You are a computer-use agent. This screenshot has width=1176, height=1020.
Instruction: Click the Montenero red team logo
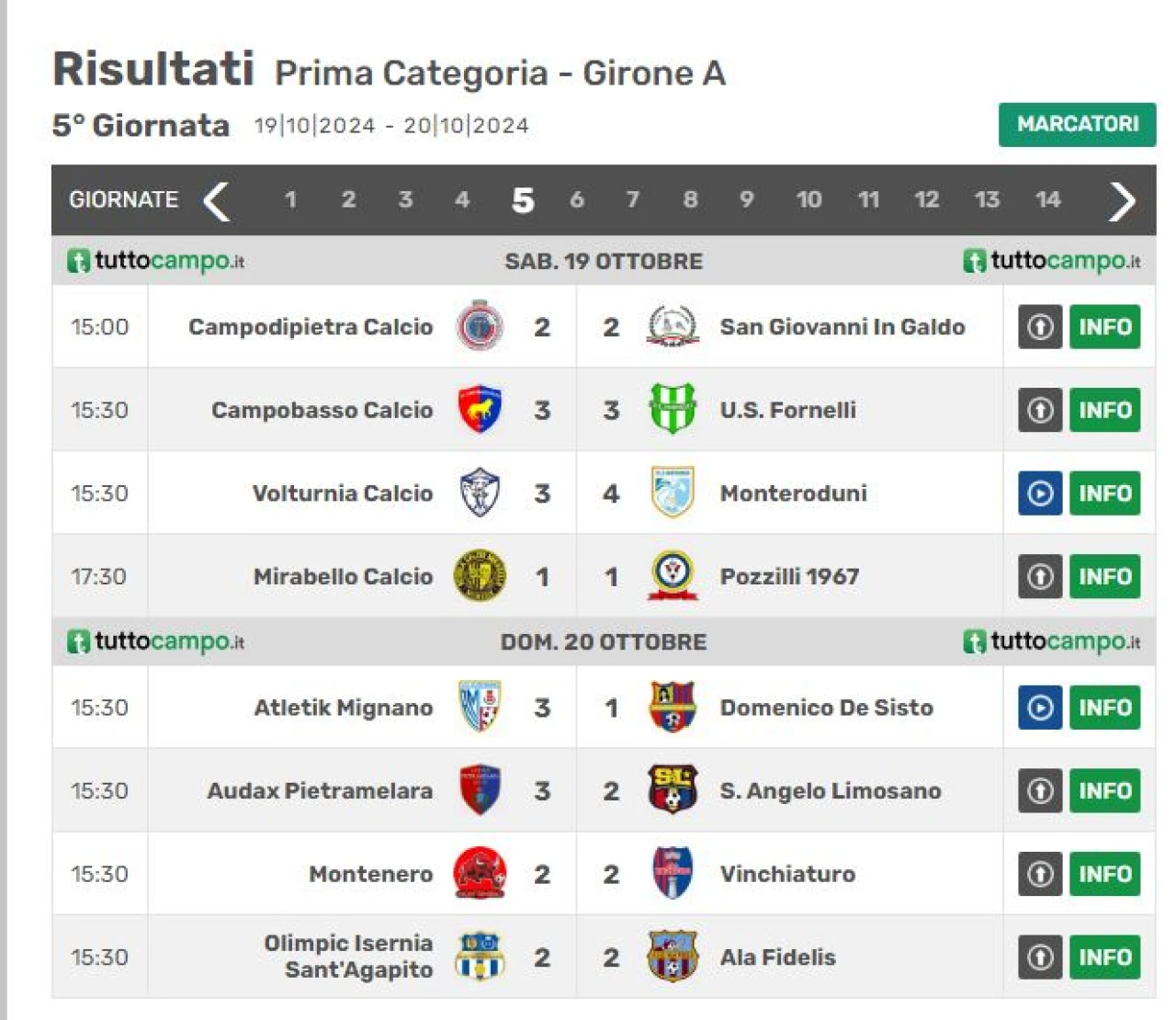click(480, 874)
